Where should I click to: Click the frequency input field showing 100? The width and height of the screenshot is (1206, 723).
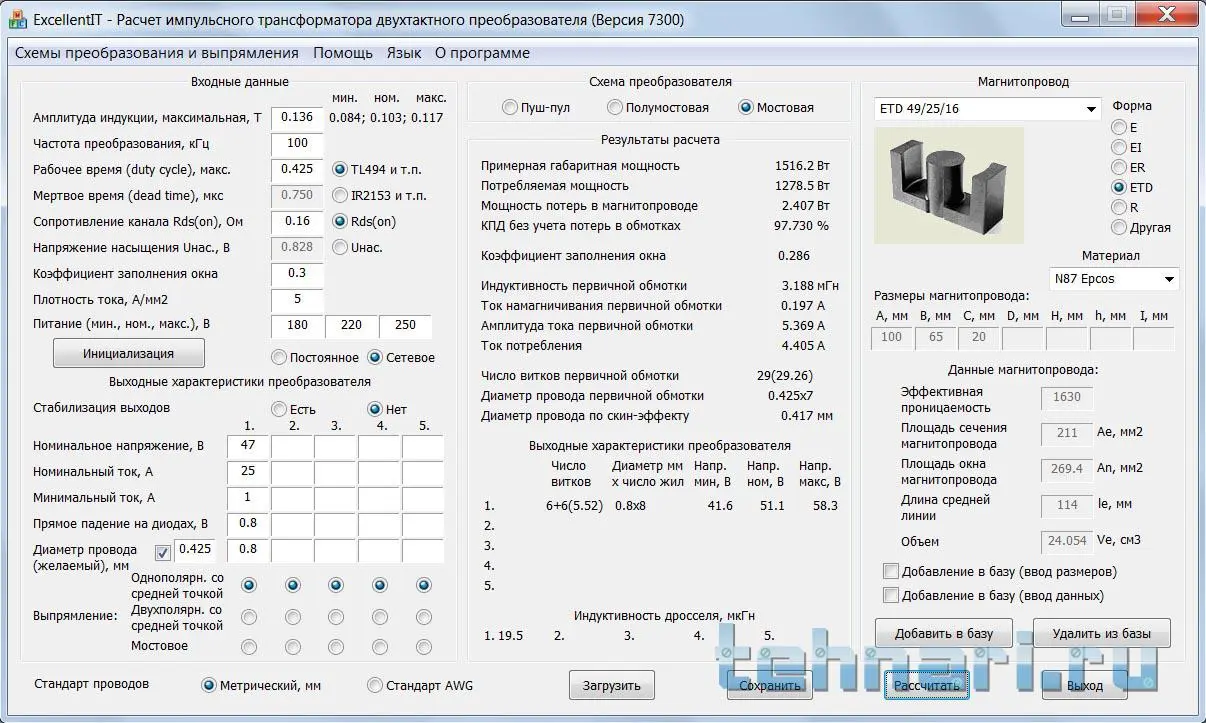click(297, 144)
